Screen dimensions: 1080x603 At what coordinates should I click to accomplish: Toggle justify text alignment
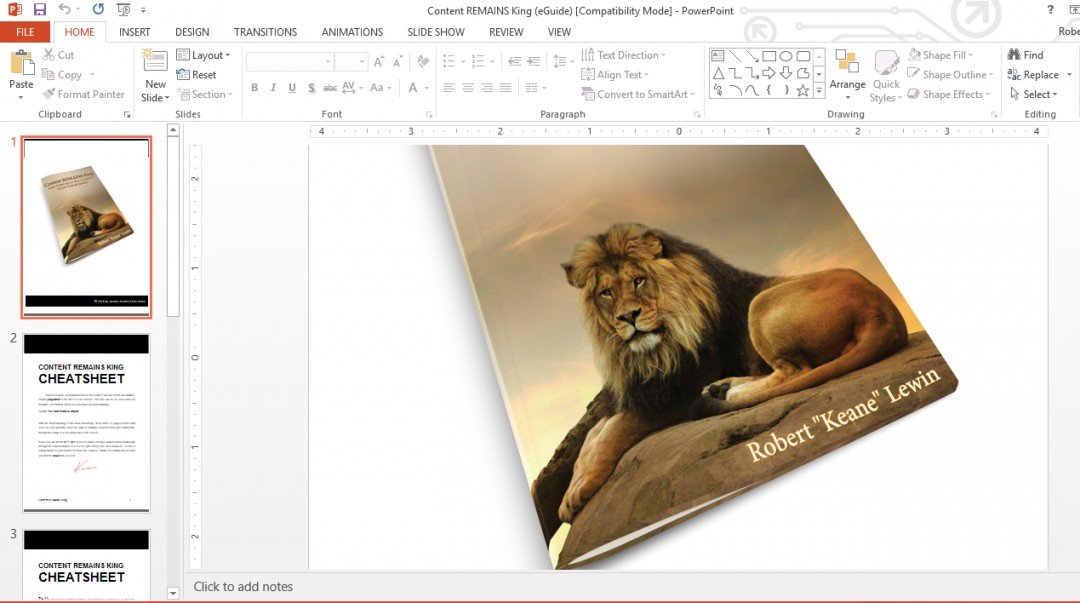(x=506, y=88)
